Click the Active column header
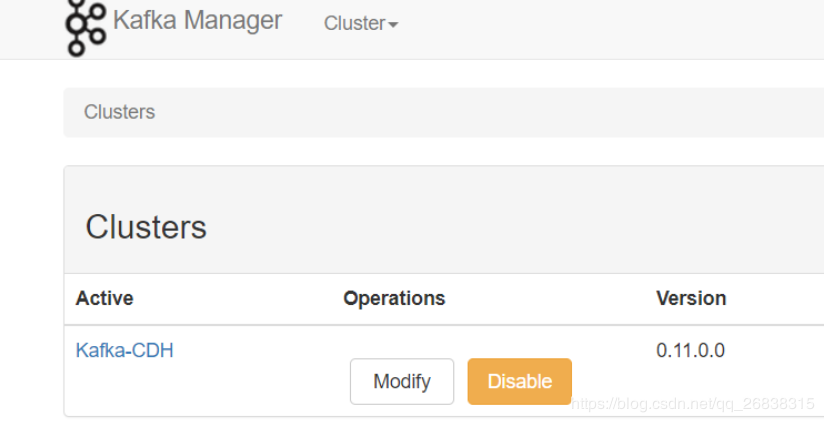Image resolution: width=824 pixels, height=422 pixels. point(105,299)
